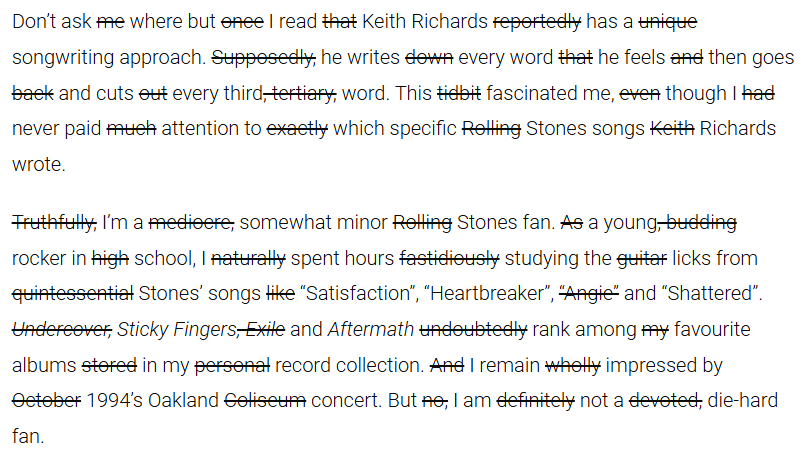Click the struck-through word "fastidiously"

[x=450, y=259]
